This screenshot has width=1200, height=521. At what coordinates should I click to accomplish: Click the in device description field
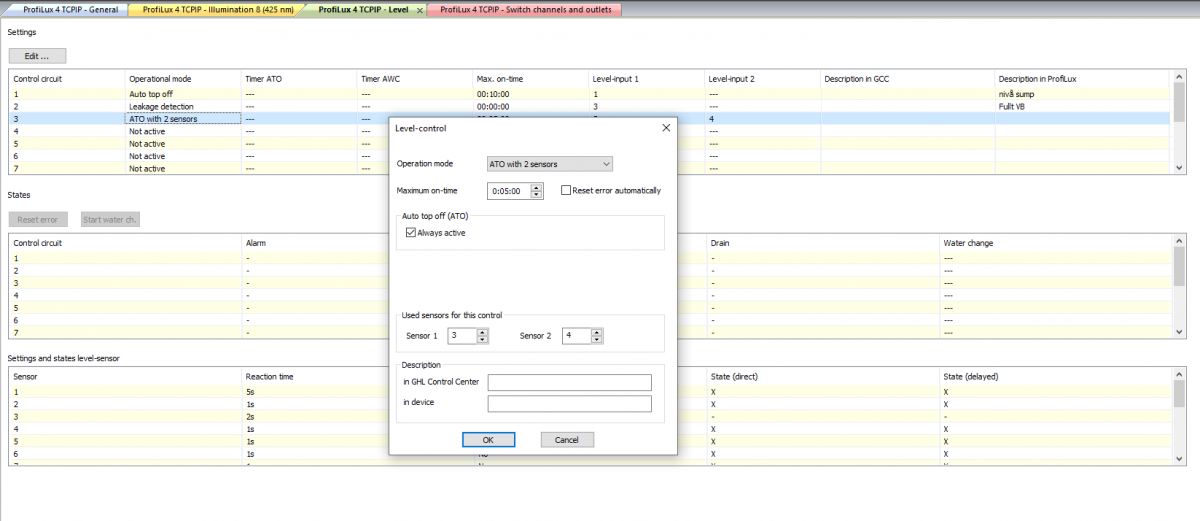coord(569,403)
